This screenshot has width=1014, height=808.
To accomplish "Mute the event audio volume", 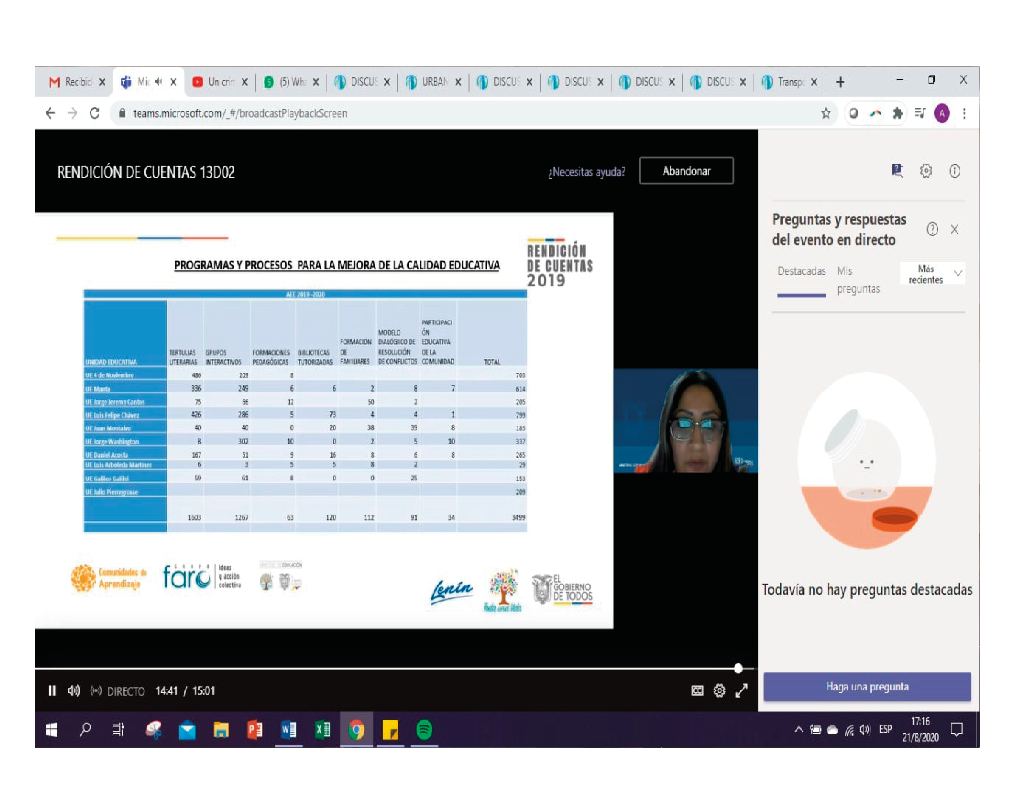I will [73, 690].
